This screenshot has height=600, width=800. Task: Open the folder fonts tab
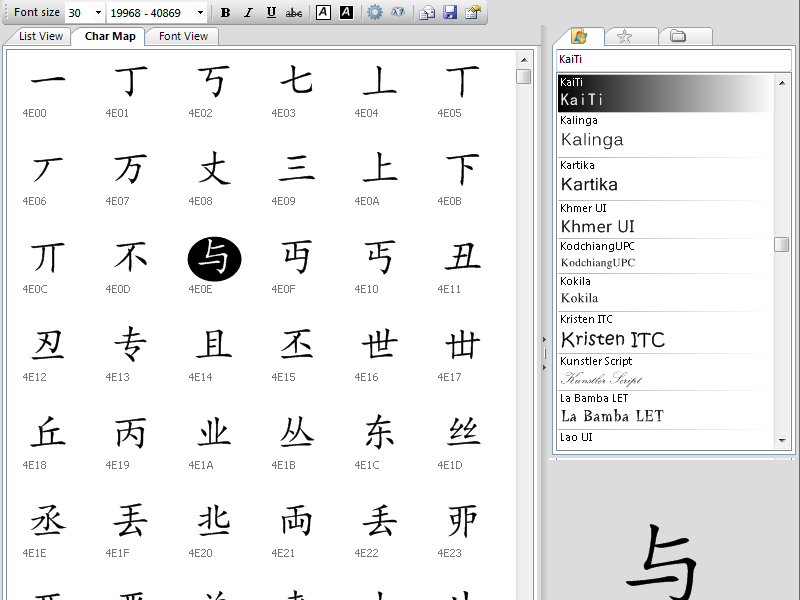click(x=678, y=37)
